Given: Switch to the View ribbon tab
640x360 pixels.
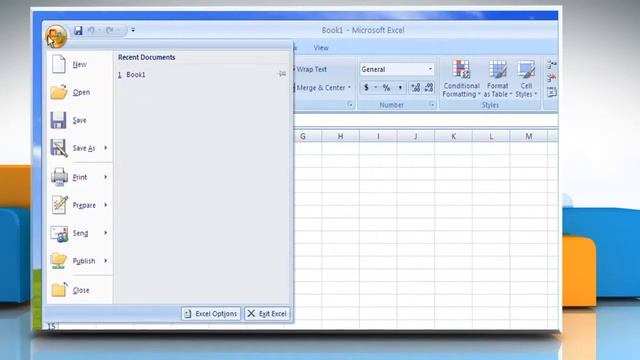Looking at the screenshot, I should 321,48.
